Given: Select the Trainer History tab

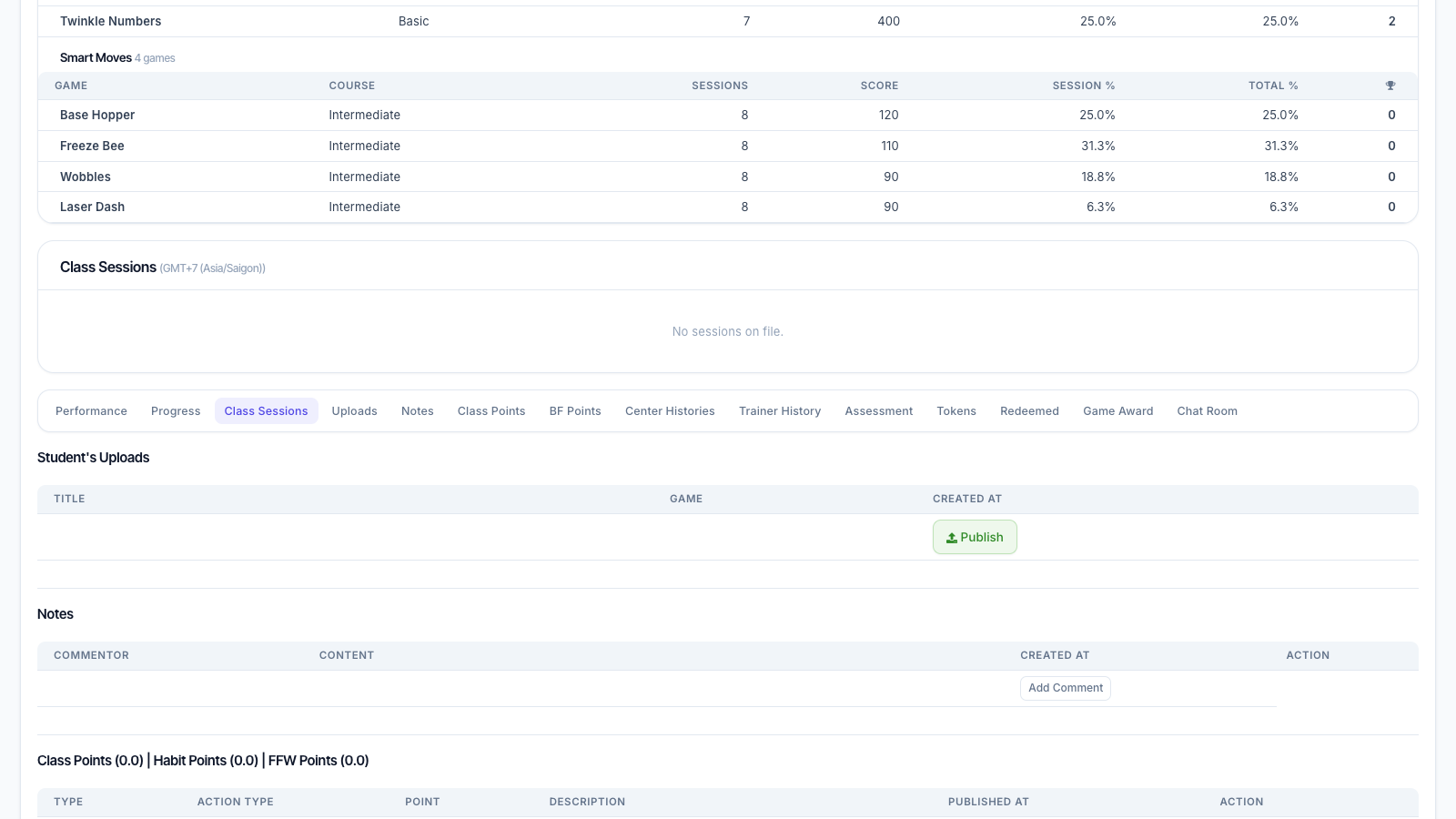Looking at the screenshot, I should 780,411.
